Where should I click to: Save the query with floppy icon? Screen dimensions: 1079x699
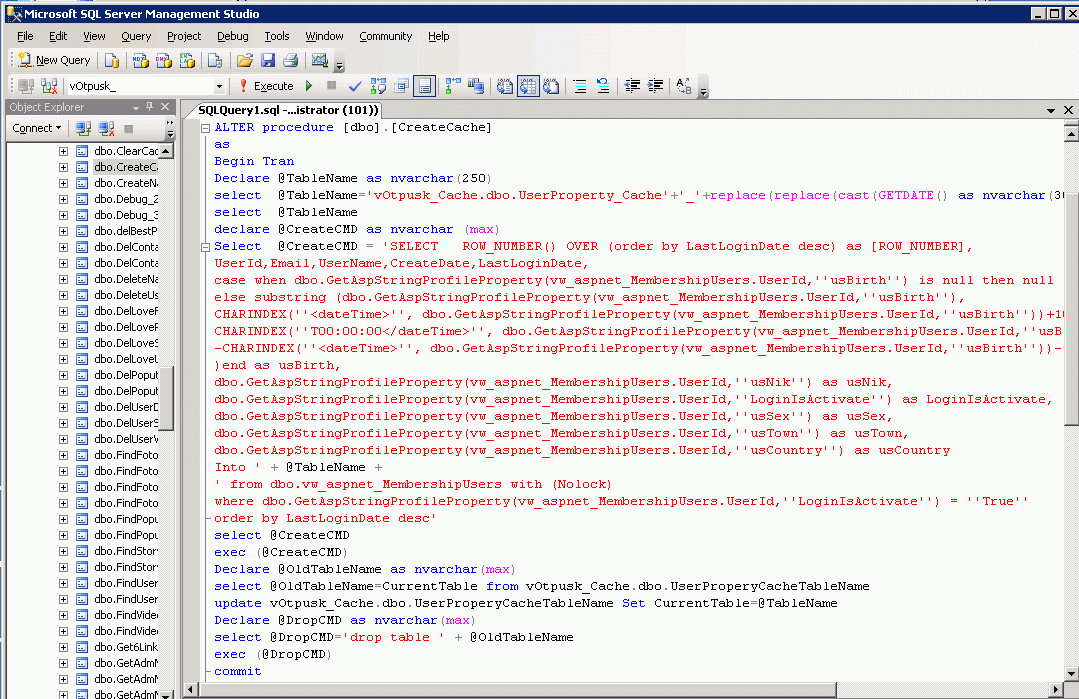[x=268, y=61]
